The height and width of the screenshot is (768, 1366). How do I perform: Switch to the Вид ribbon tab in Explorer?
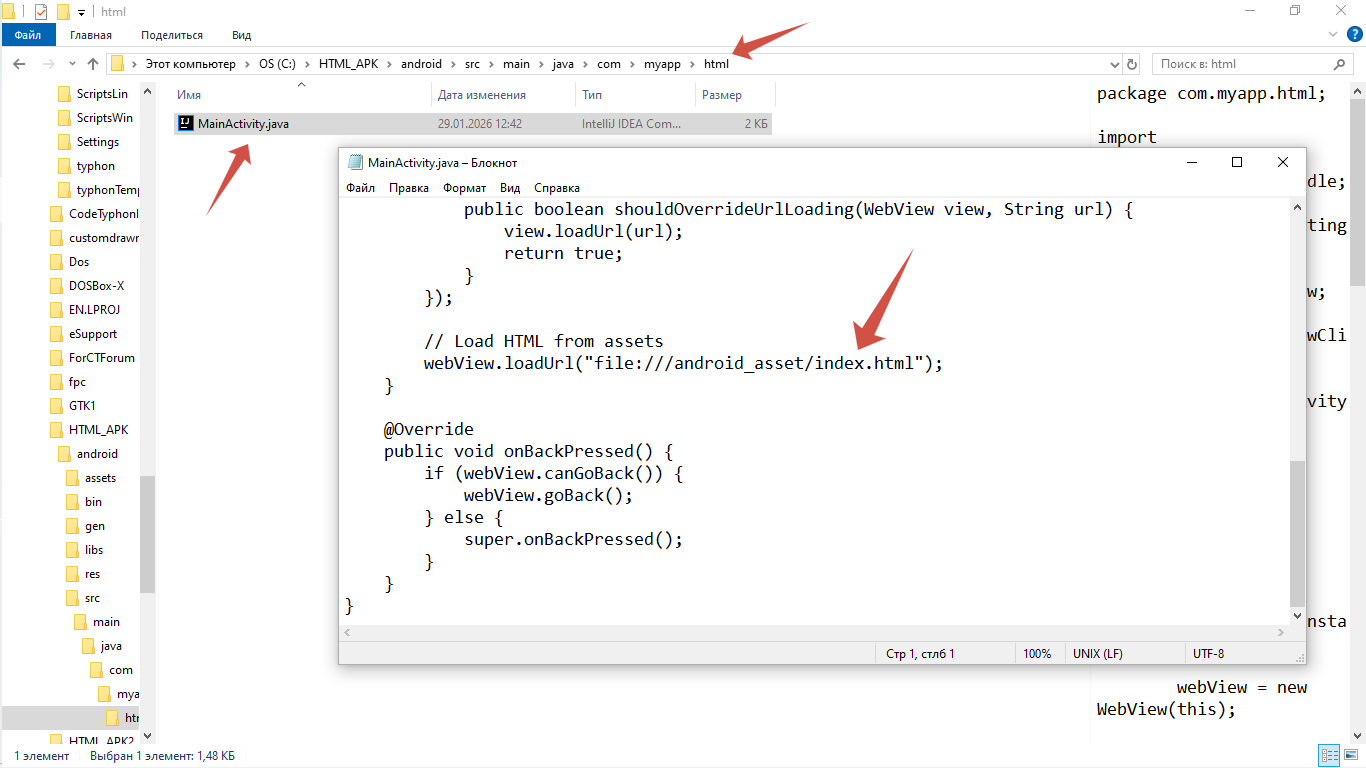coord(241,35)
